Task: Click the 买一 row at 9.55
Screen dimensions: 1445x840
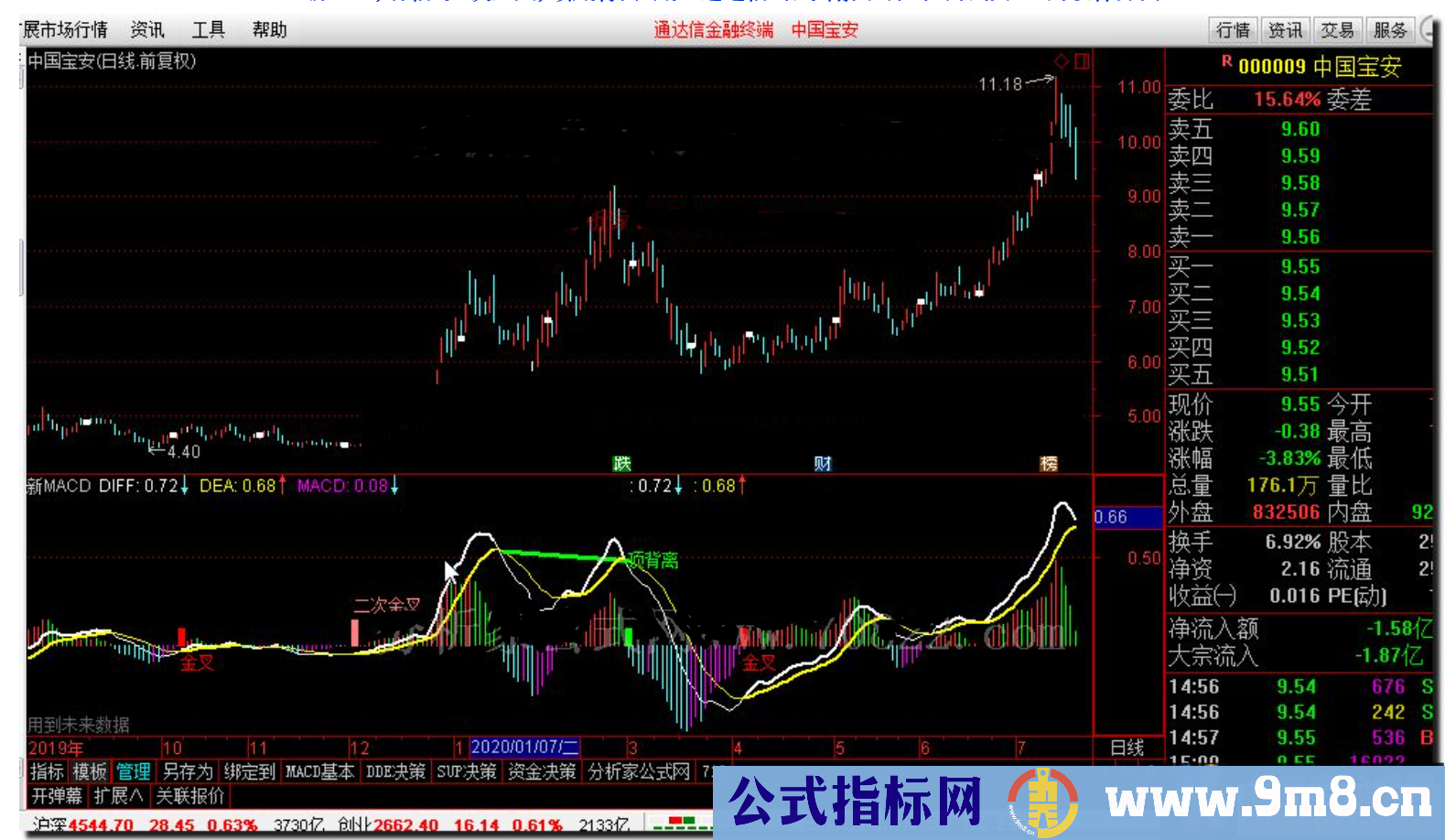Action: coord(1299,266)
